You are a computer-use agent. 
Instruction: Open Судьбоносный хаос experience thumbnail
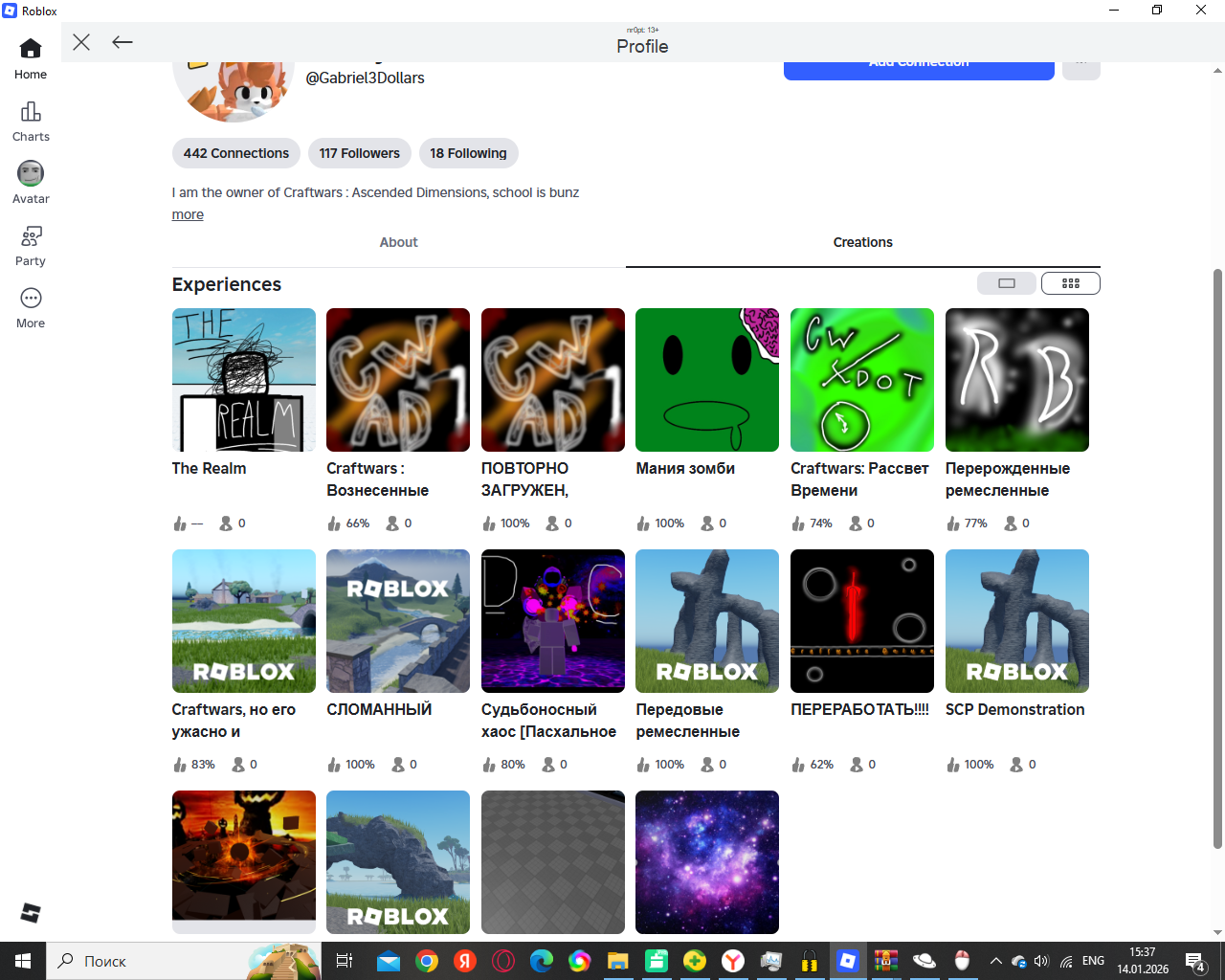point(553,621)
